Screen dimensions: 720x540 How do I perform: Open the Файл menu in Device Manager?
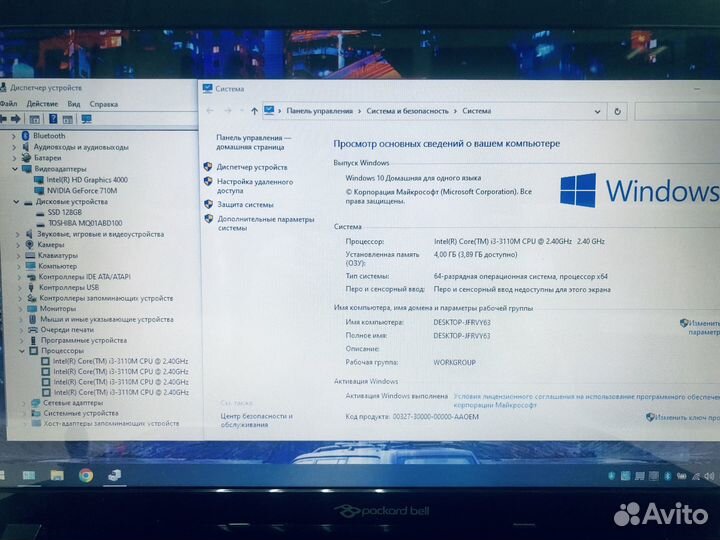(8, 104)
